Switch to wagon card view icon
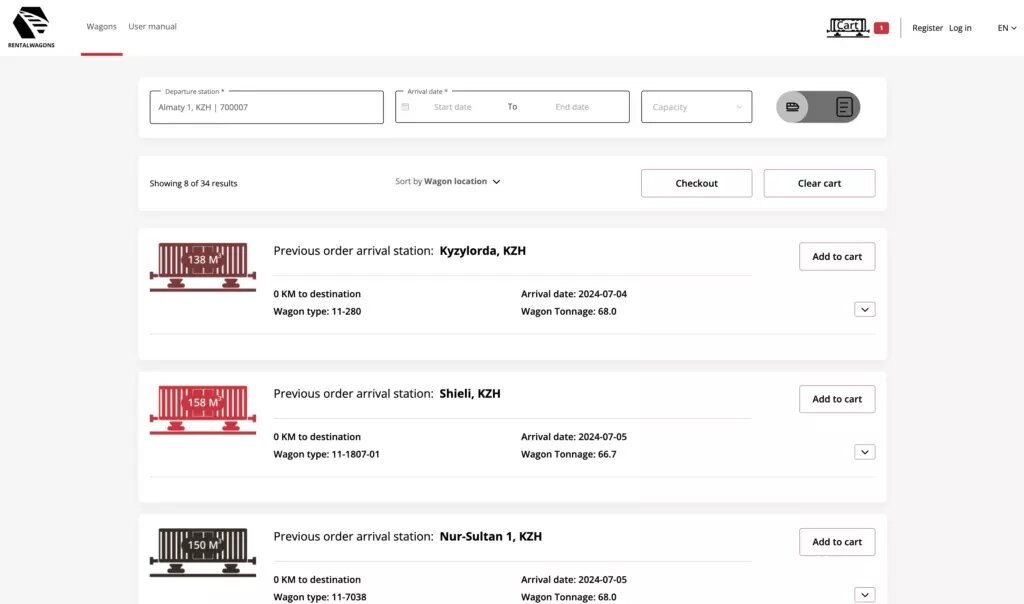Screen dimensions: 1024x604 click(x=793, y=106)
